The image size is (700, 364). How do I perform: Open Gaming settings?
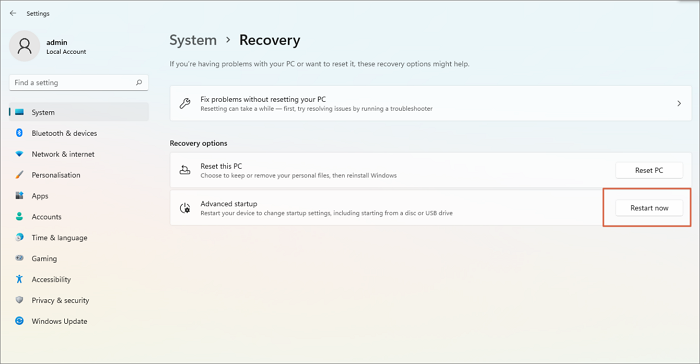44,259
